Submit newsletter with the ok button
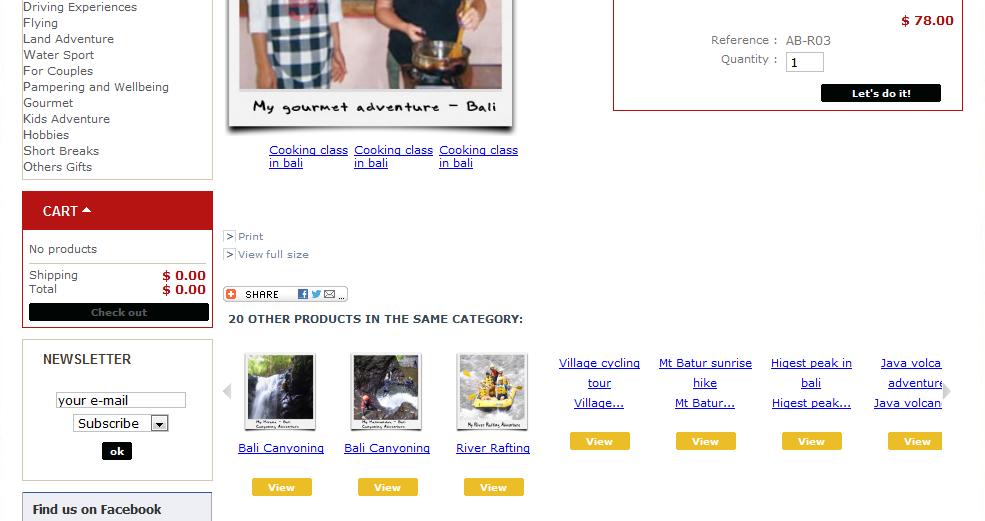This screenshot has width=985, height=521. [x=117, y=451]
